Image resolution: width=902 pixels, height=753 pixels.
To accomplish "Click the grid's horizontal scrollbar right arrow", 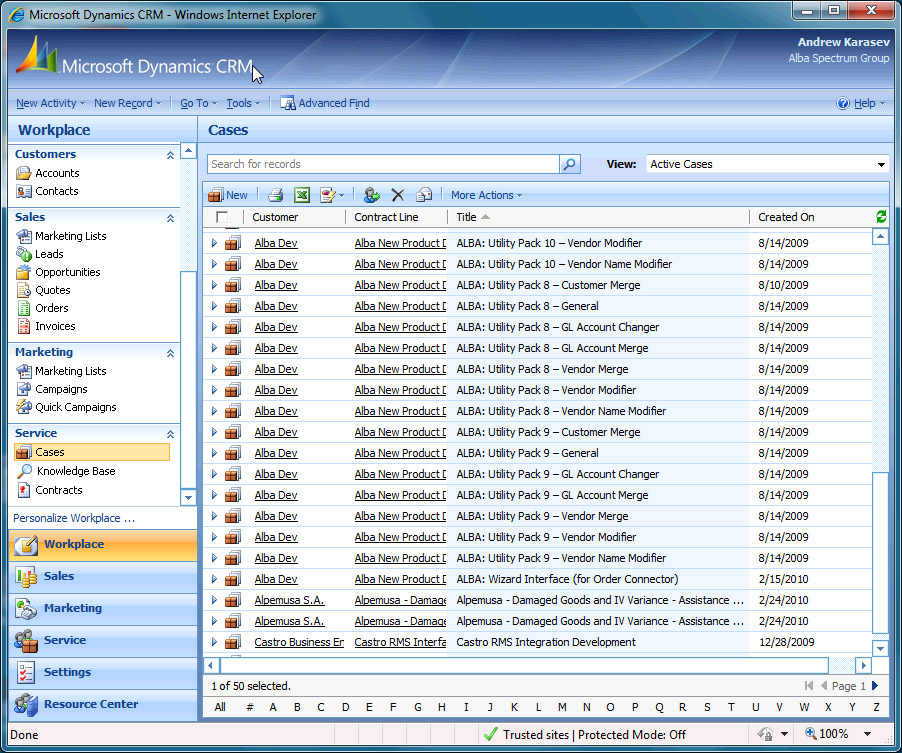I will (x=863, y=666).
